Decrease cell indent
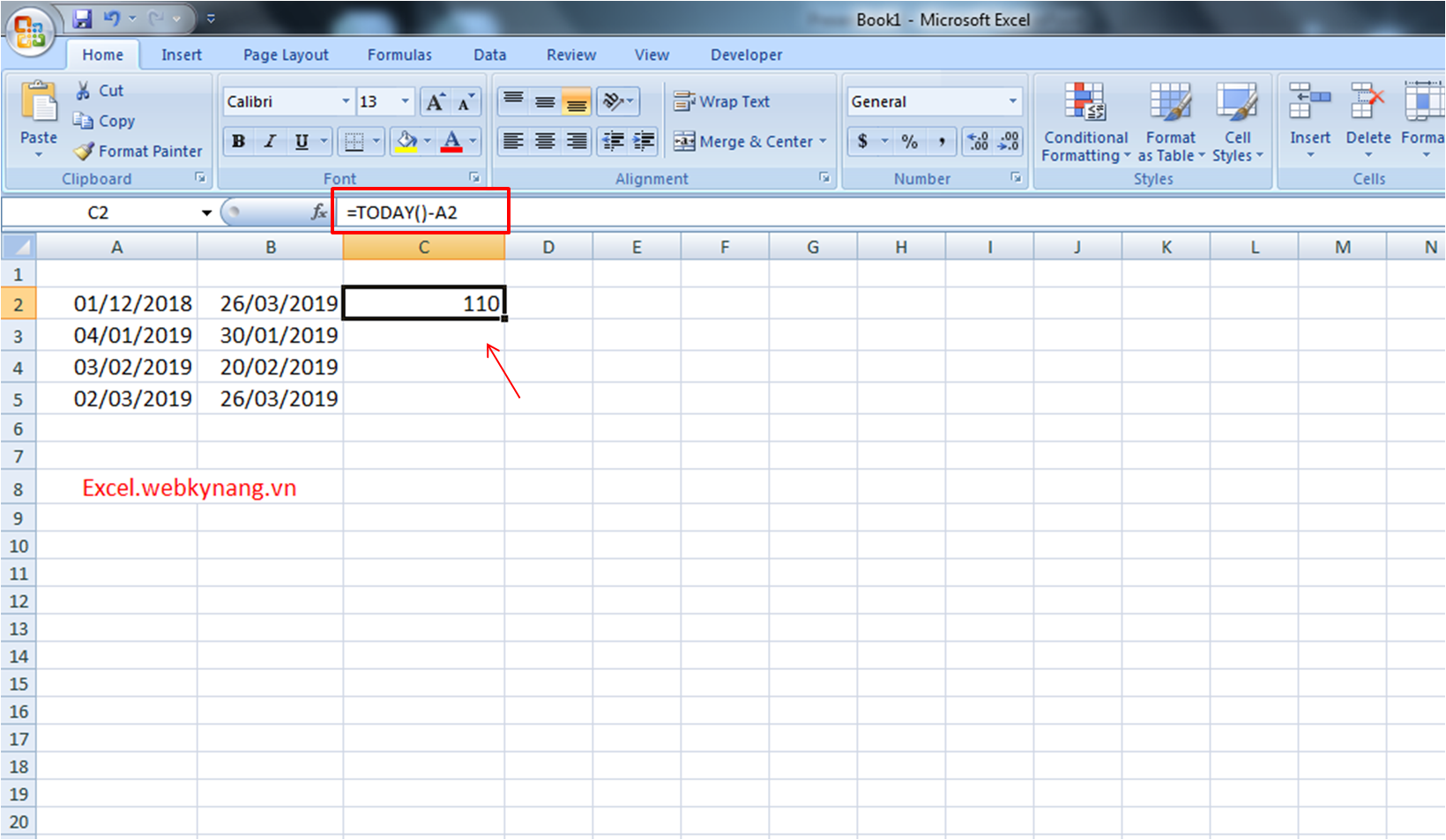1446x840 pixels. [x=613, y=141]
